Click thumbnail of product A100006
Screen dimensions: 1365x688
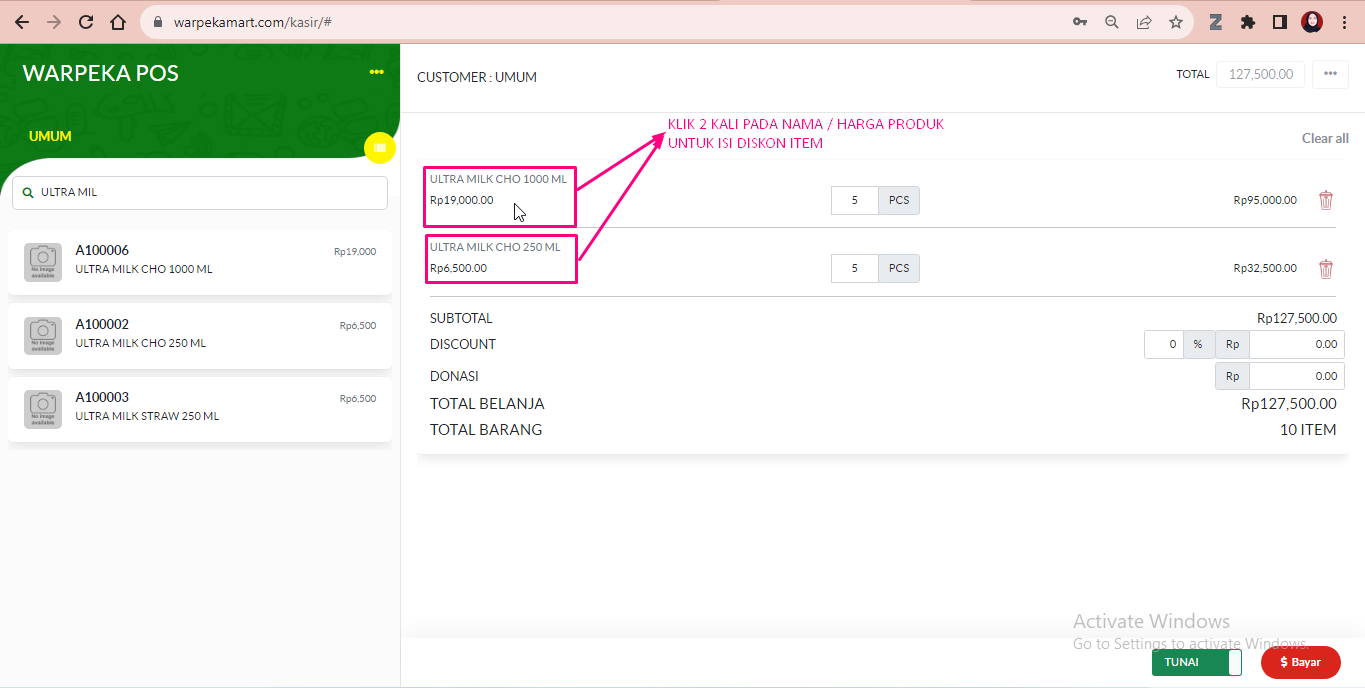point(43,262)
